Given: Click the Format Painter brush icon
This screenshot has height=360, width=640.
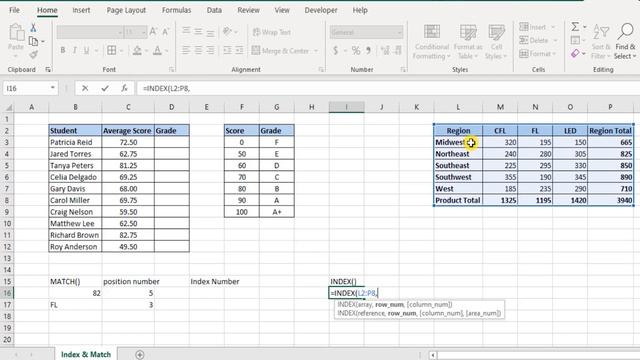Looking at the screenshot, I should [33, 54].
